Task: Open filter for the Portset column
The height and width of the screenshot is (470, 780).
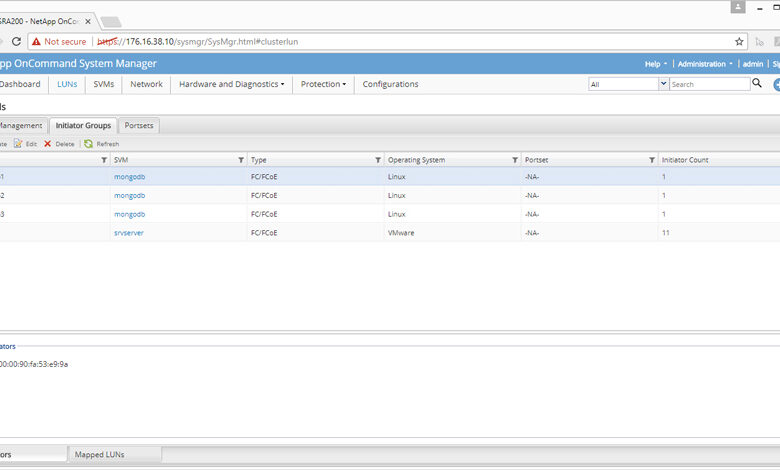Action: [652, 160]
